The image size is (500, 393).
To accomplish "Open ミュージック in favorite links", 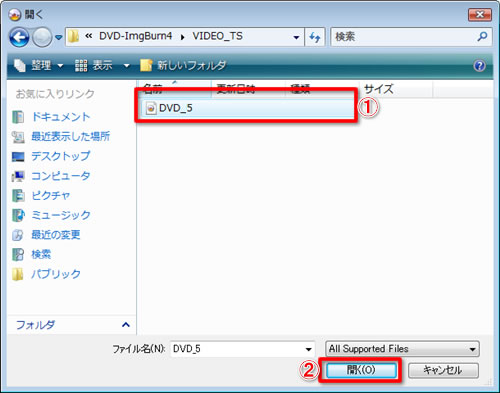I will pos(61,215).
